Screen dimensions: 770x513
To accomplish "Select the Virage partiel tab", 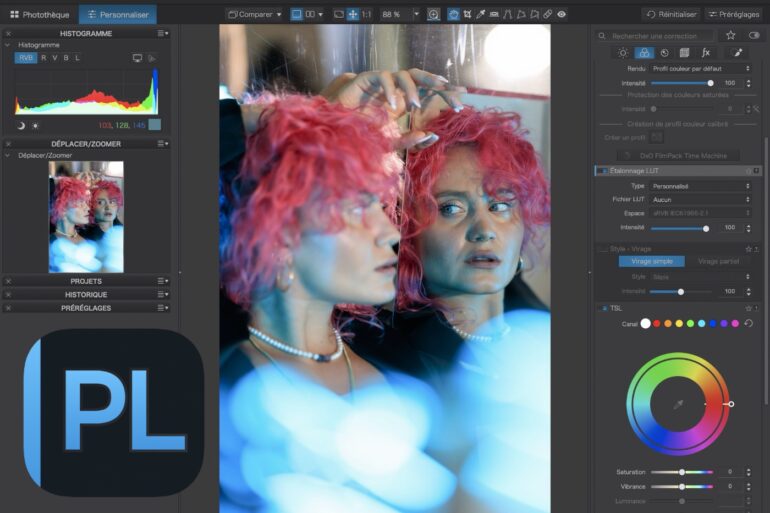I will [719, 261].
